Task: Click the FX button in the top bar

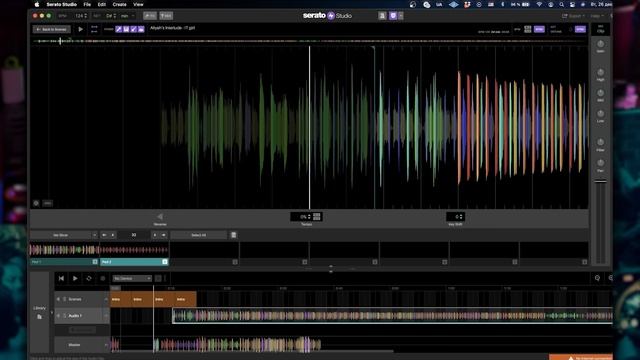Action: click(x=150, y=16)
